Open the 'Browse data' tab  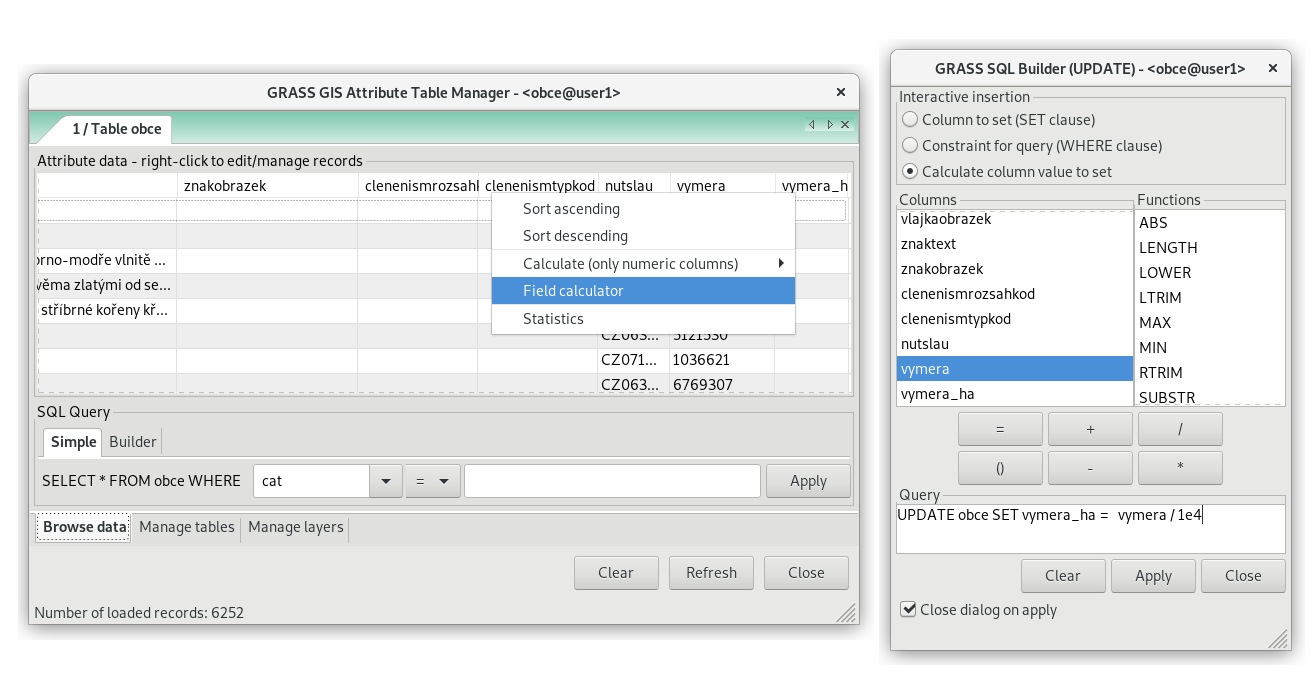(85, 527)
